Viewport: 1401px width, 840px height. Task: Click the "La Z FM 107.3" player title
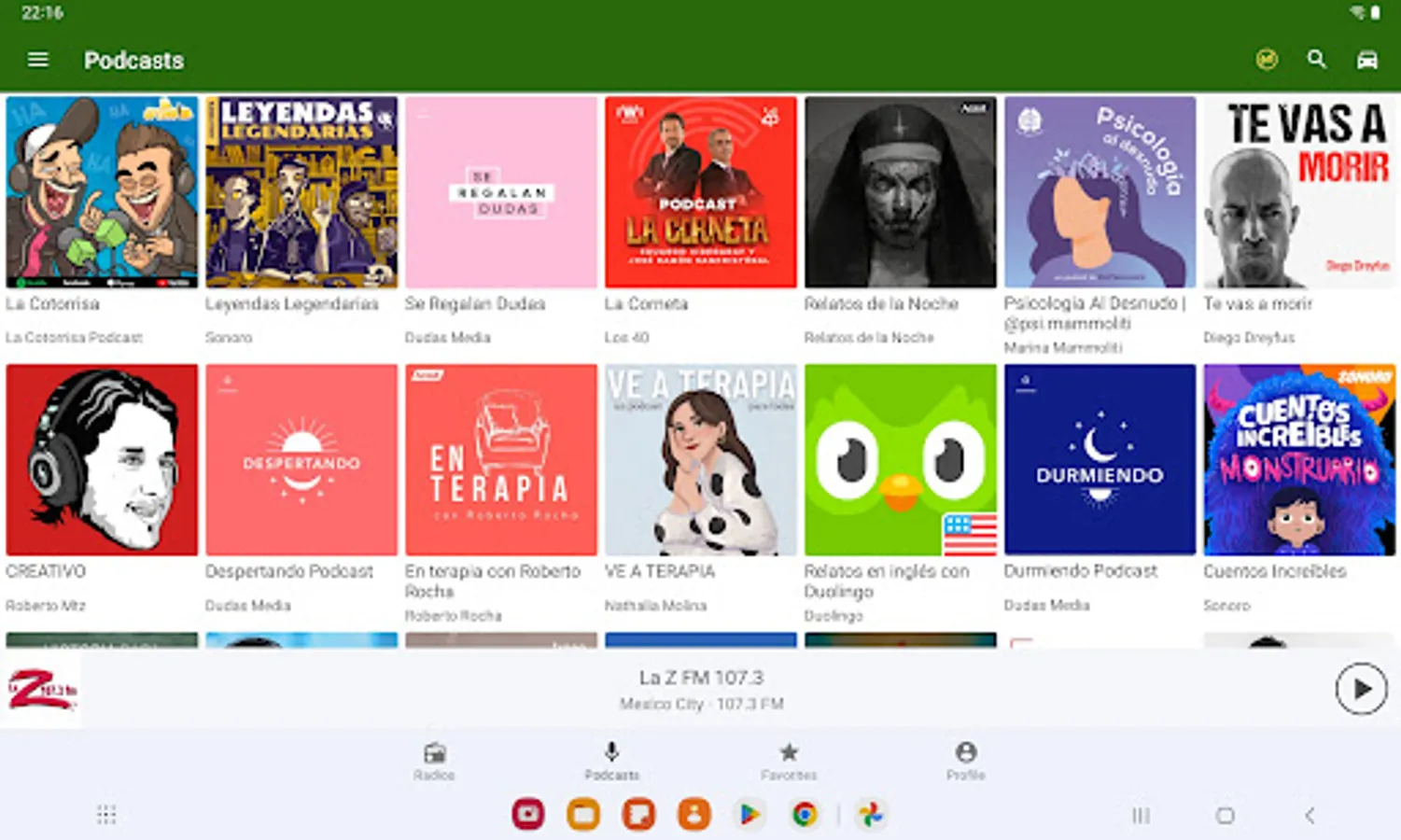pyautogui.click(x=701, y=678)
